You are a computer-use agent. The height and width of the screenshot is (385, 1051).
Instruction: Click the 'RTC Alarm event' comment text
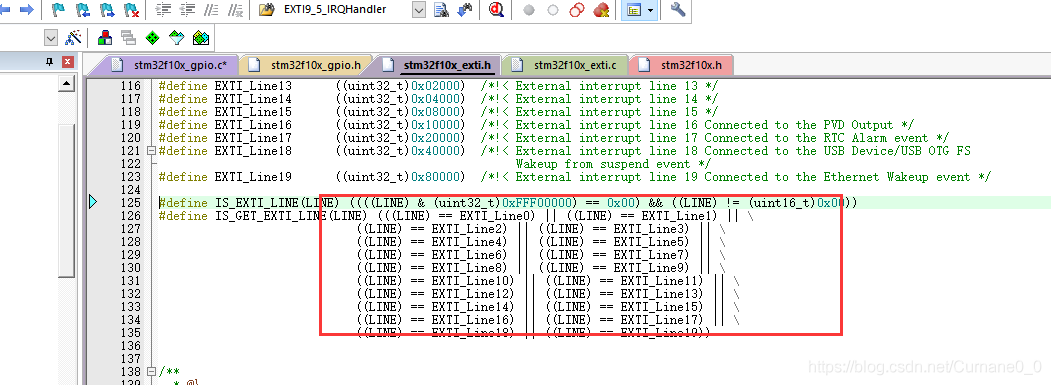[877, 138]
